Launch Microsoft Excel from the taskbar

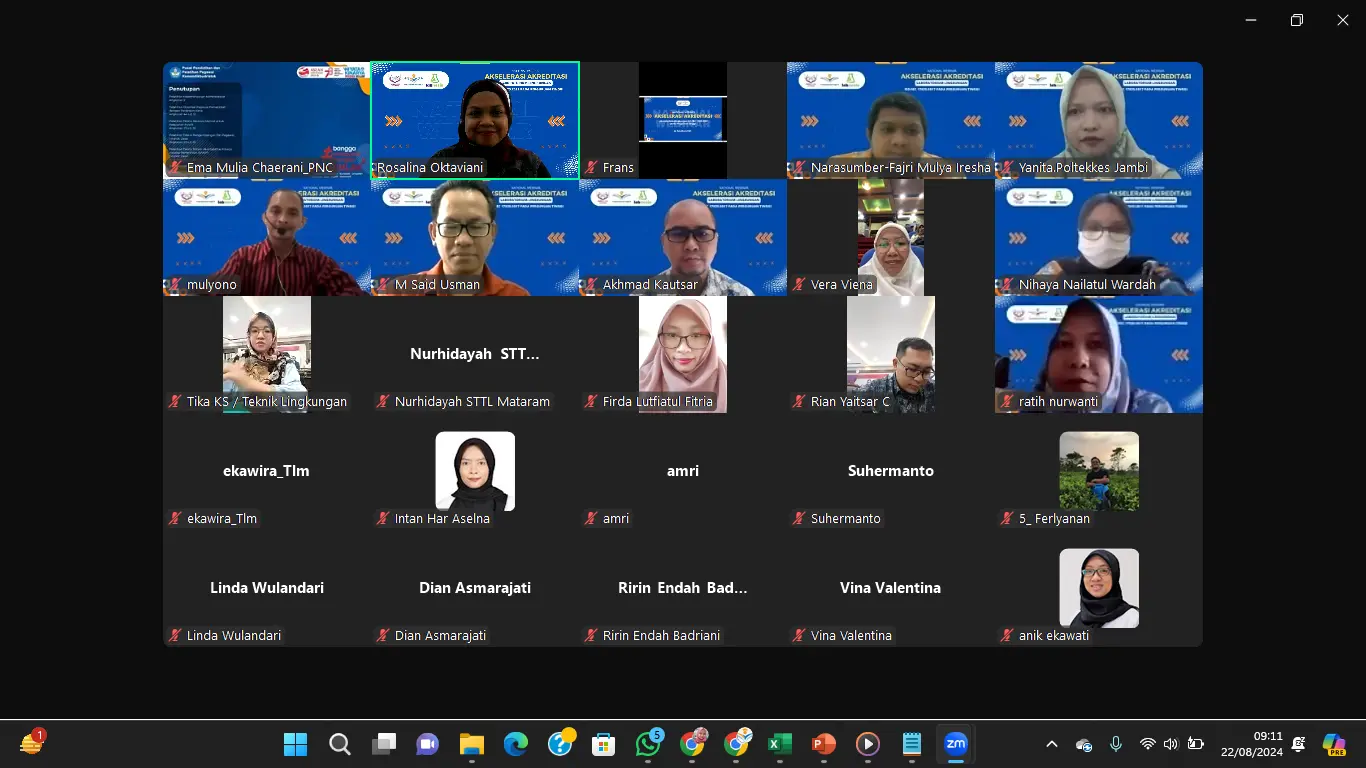(x=779, y=744)
